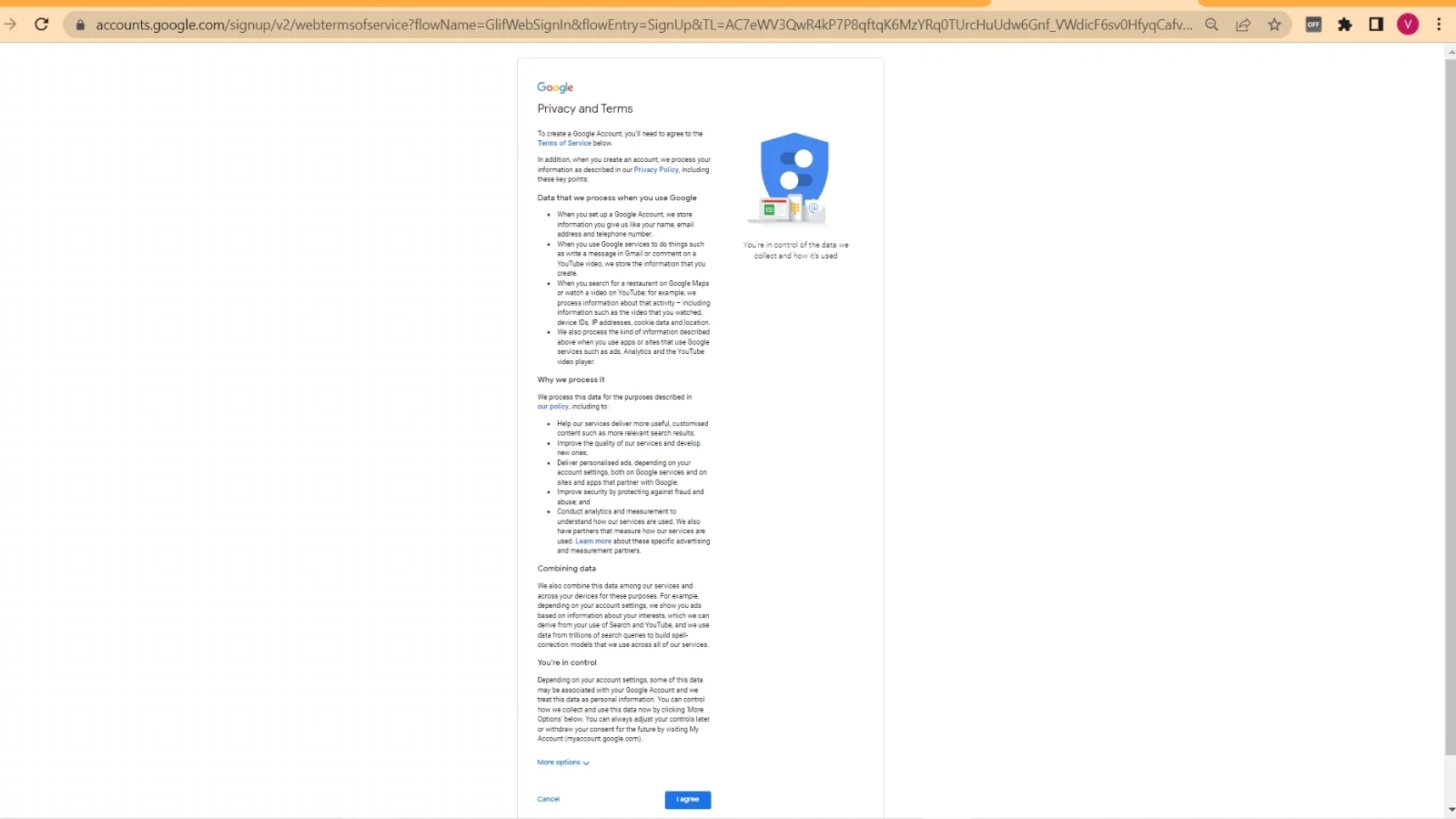Open the zoom magnifier icon in address bar

coord(1211,25)
